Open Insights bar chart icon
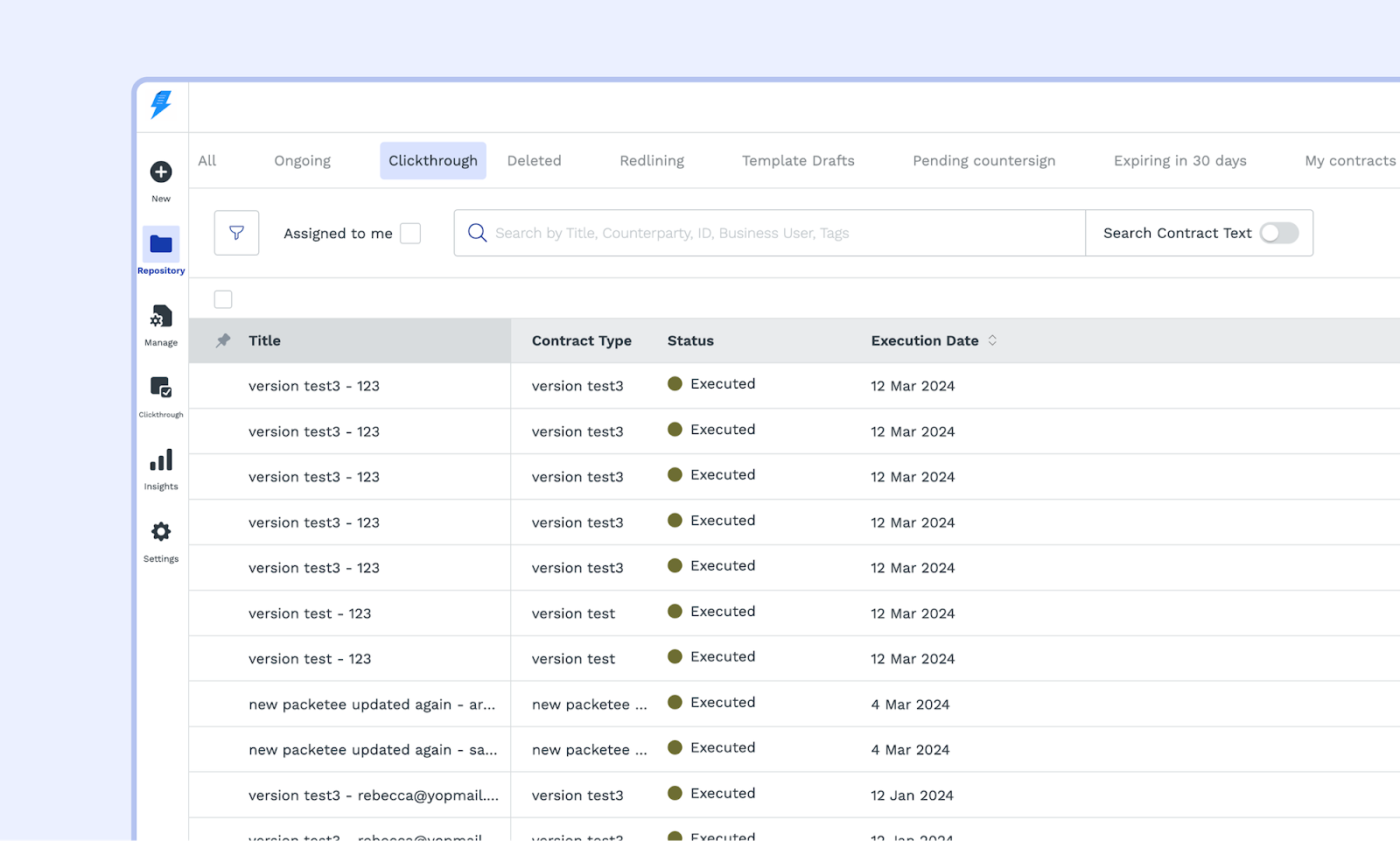This screenshot has height=841, width=1400. (161, 460)
